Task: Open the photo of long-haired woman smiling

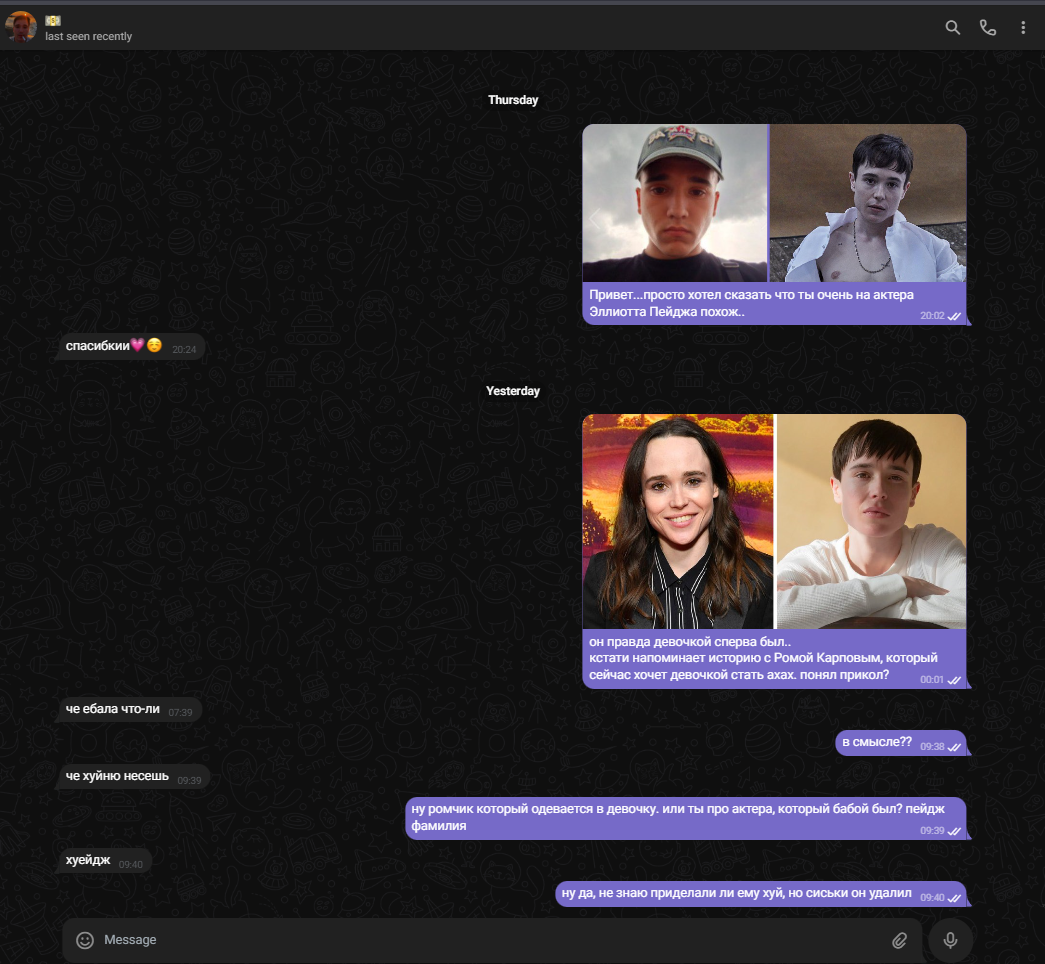Action: pyautogui.click(x=678, y=521)
